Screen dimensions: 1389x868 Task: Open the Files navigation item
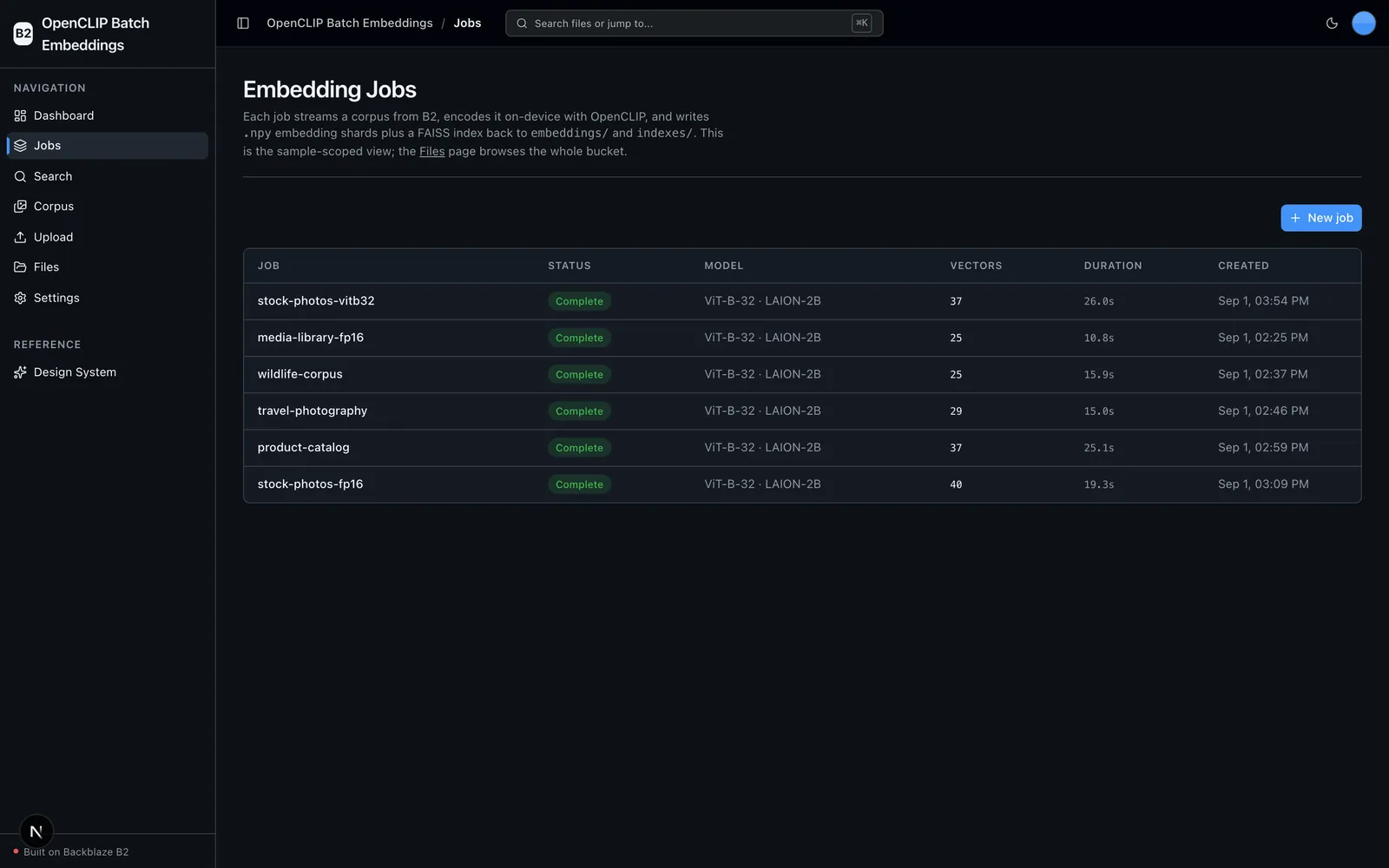point(108,267)
